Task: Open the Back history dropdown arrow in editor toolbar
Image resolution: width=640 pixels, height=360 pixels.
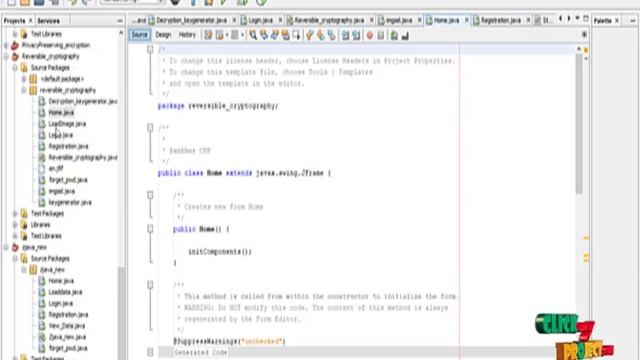Action: pos(227,36)
